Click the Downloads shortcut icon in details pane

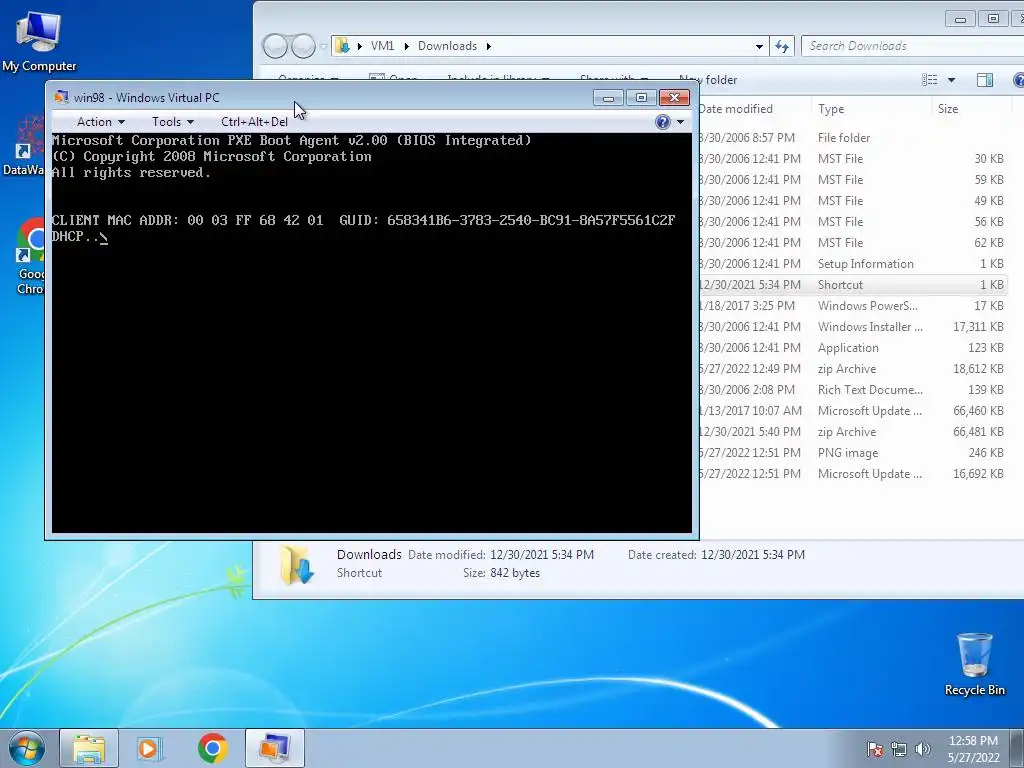(297, 564)
